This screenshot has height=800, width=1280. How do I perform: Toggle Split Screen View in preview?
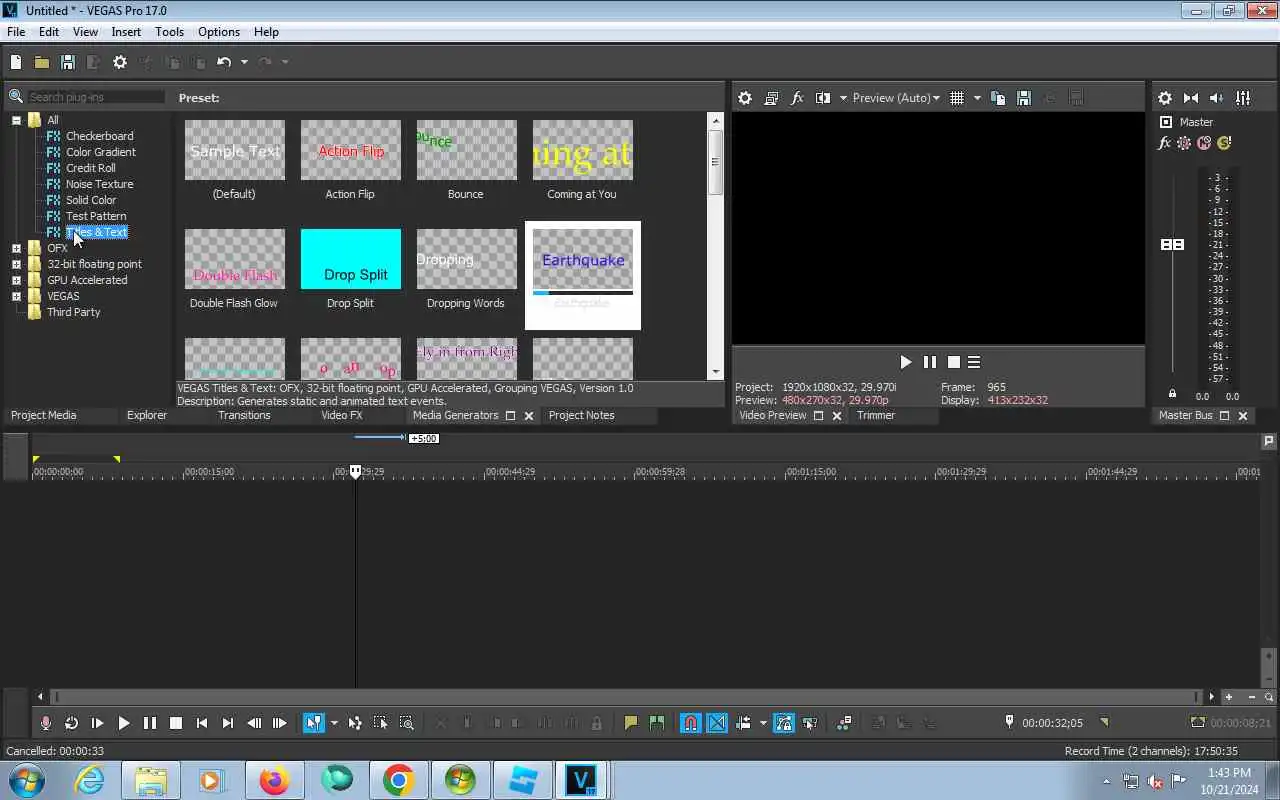click(x=823, y=98)
